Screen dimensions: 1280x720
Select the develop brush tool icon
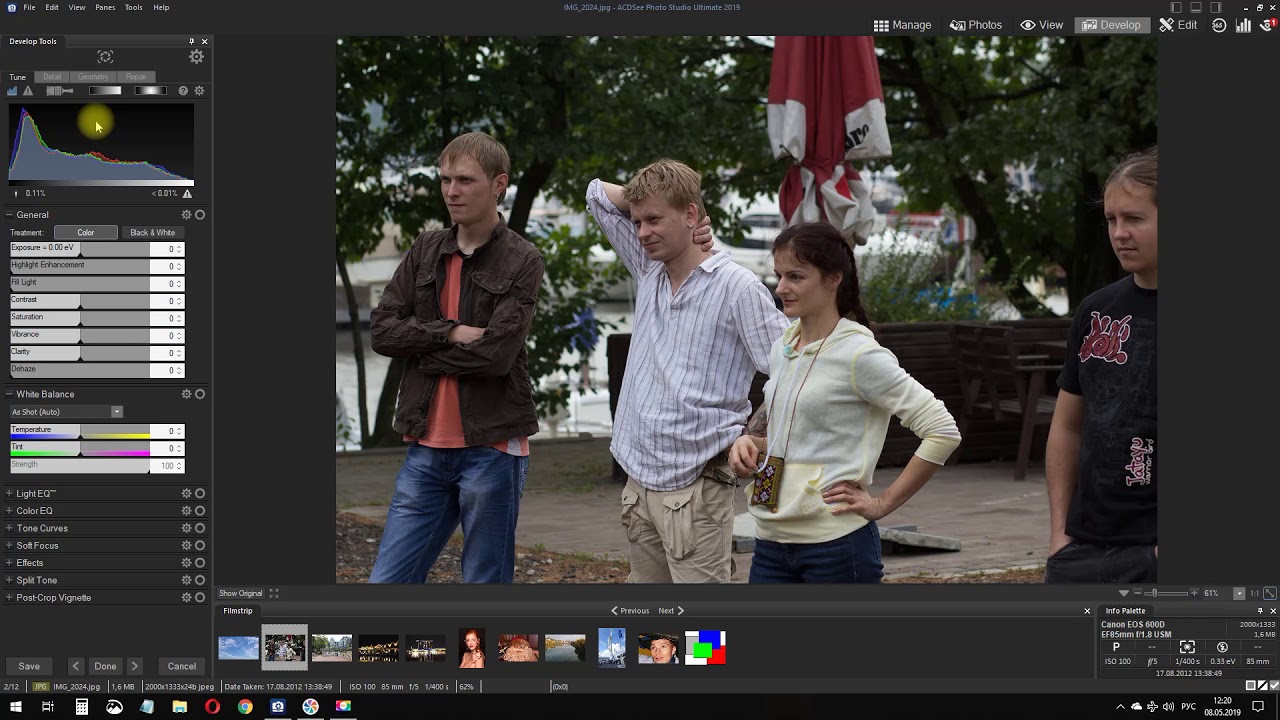[x=60, y=91]
